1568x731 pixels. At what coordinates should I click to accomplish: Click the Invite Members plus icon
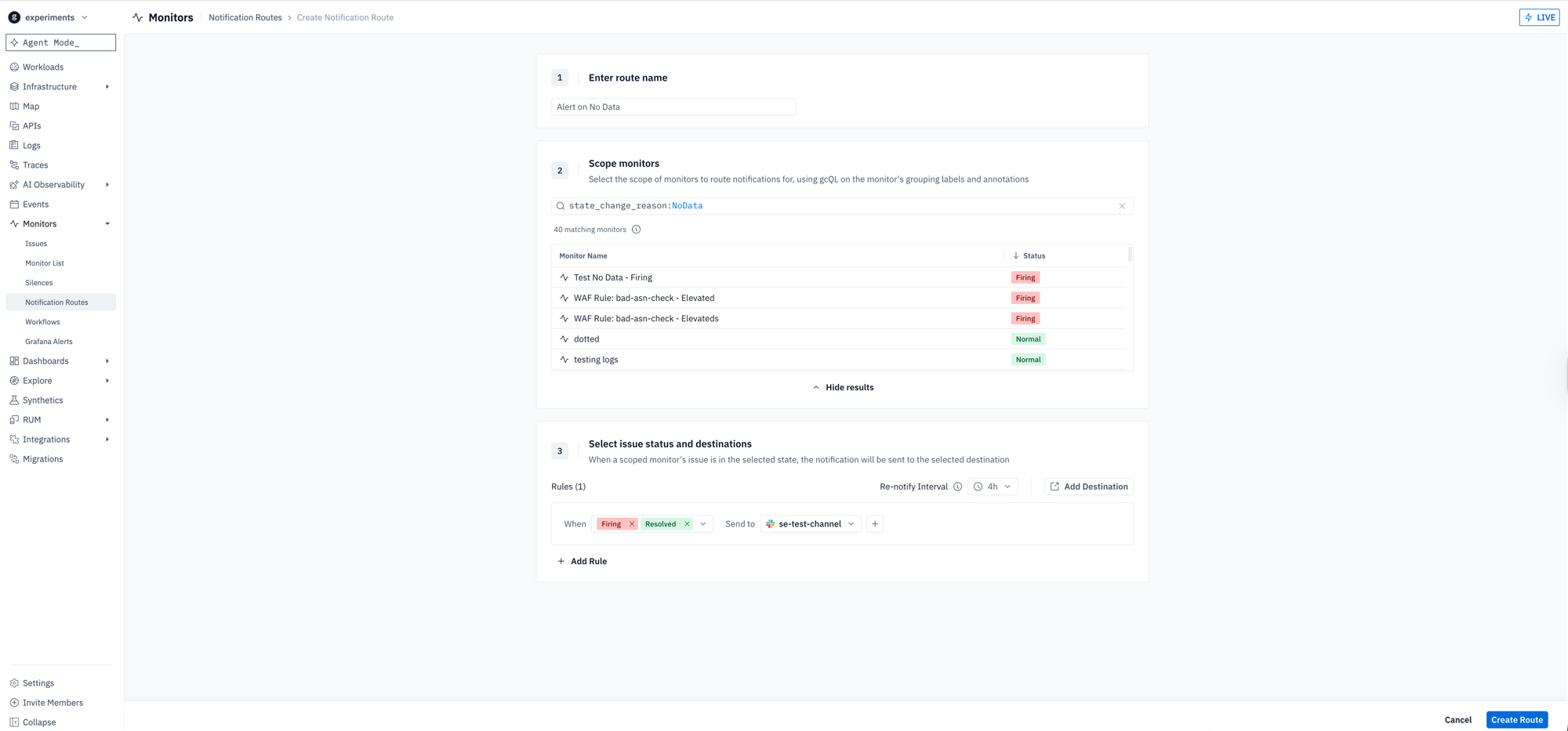click(14, 703)
